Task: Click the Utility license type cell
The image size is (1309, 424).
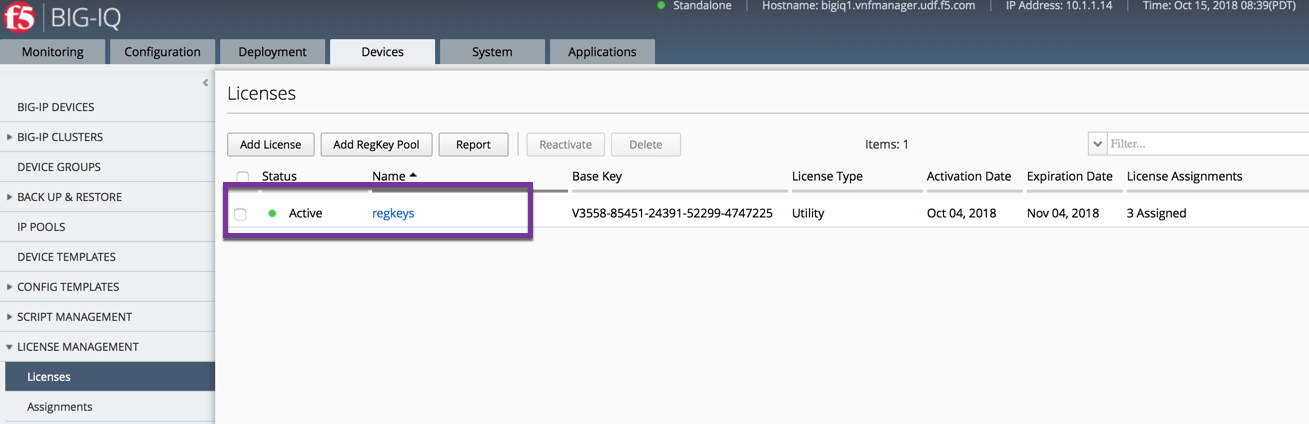Action: coord(809,213)
